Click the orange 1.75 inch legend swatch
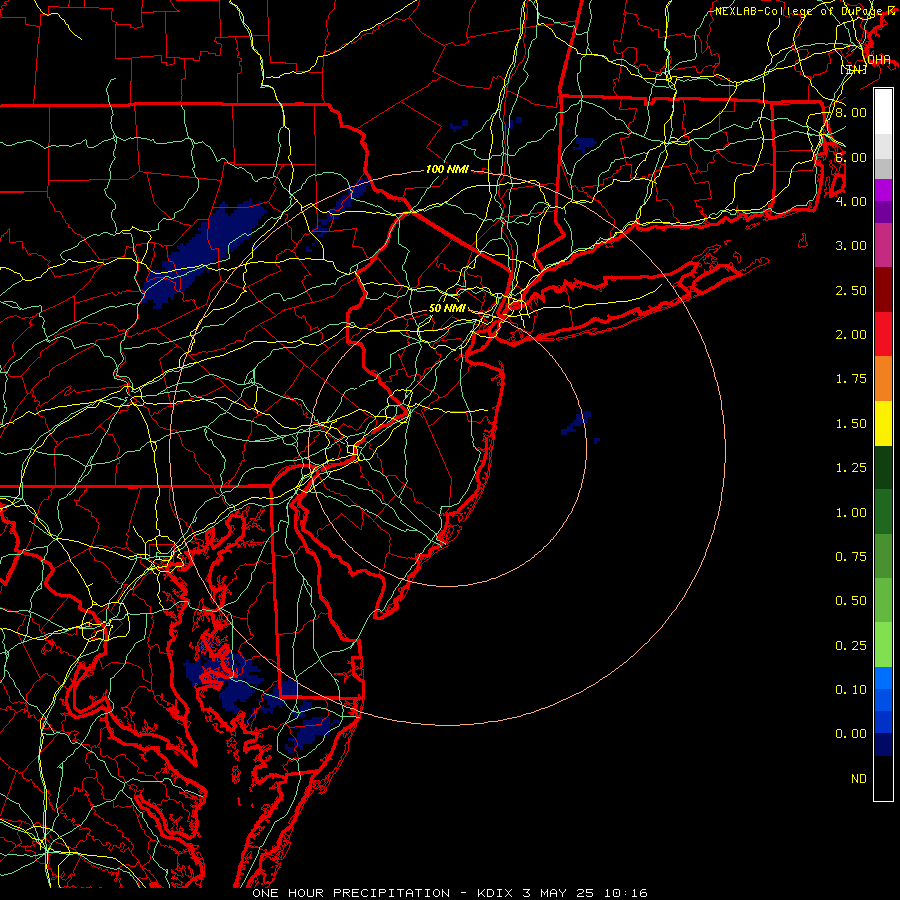 (883, 379)
